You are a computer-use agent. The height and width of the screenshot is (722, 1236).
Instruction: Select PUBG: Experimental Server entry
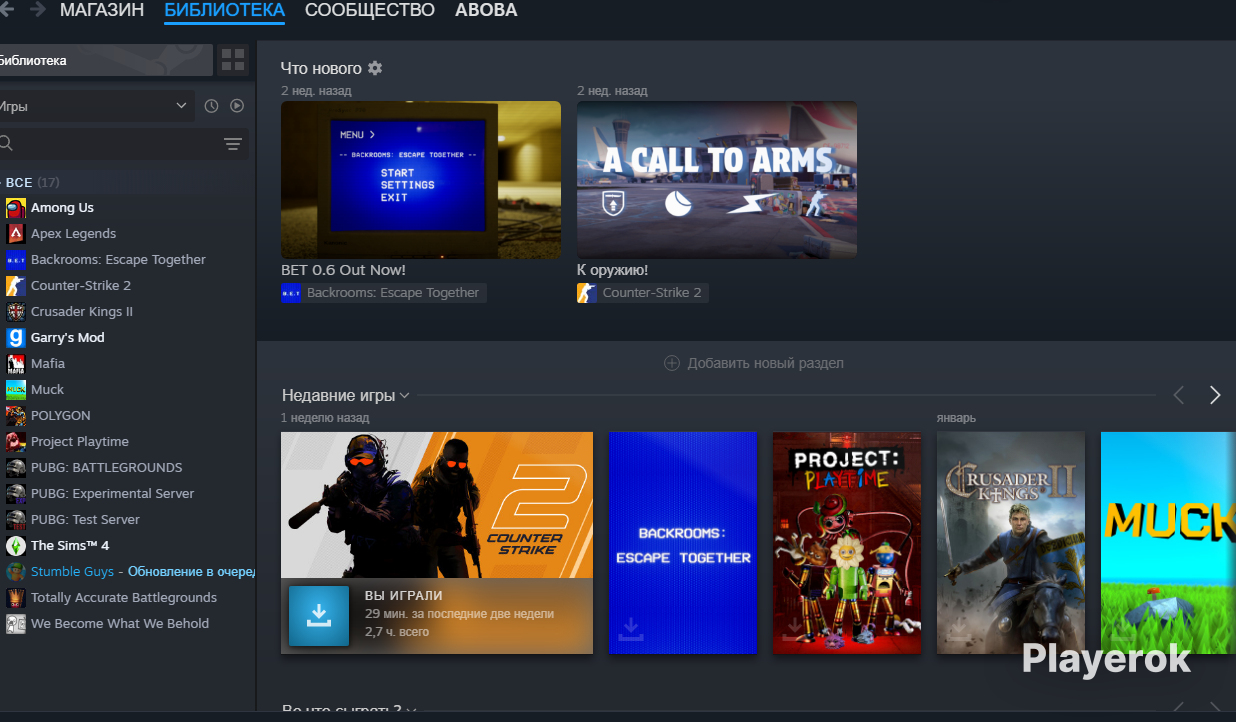tap(112, 494)
